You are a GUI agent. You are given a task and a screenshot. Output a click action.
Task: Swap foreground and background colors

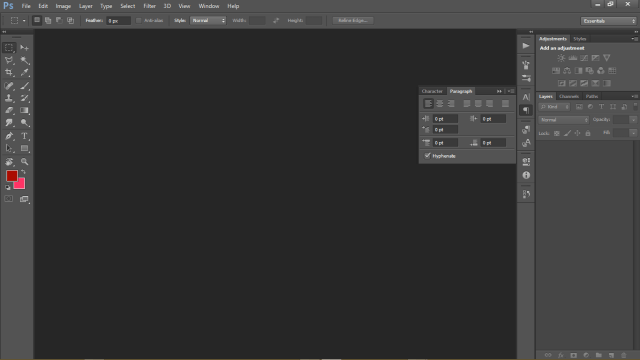[23, 172]
